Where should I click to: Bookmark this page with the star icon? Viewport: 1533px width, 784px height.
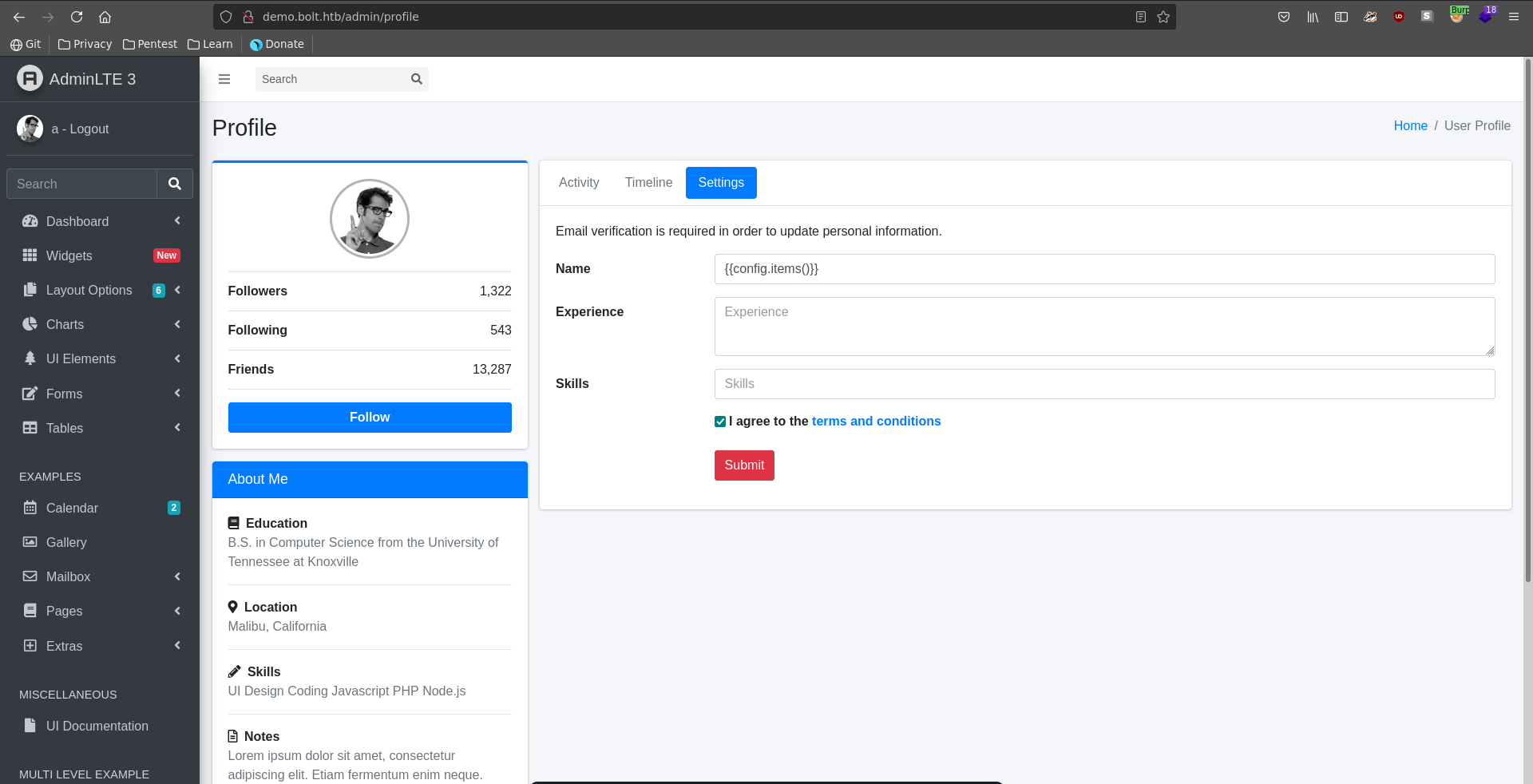(x=1163, y=17)
